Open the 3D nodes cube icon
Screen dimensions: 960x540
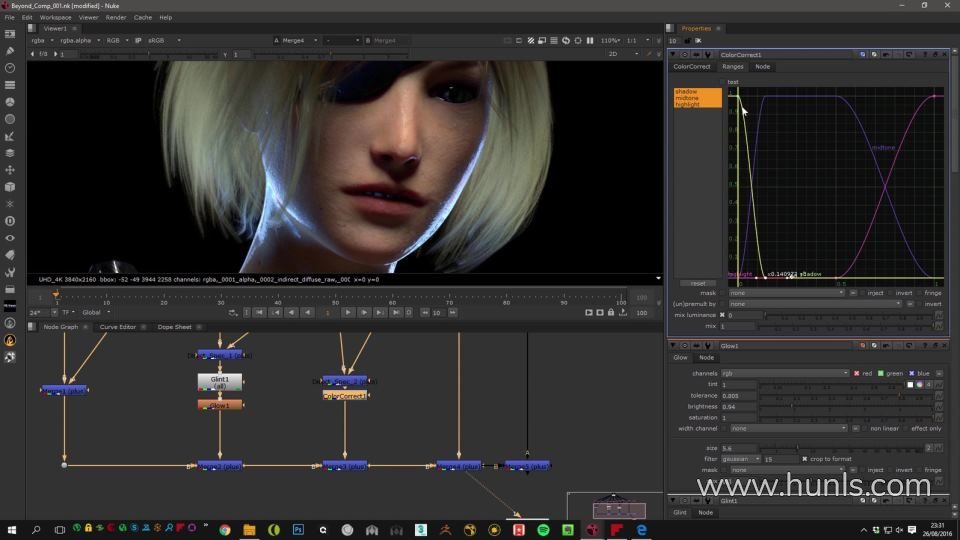click(x=10, y=187)
